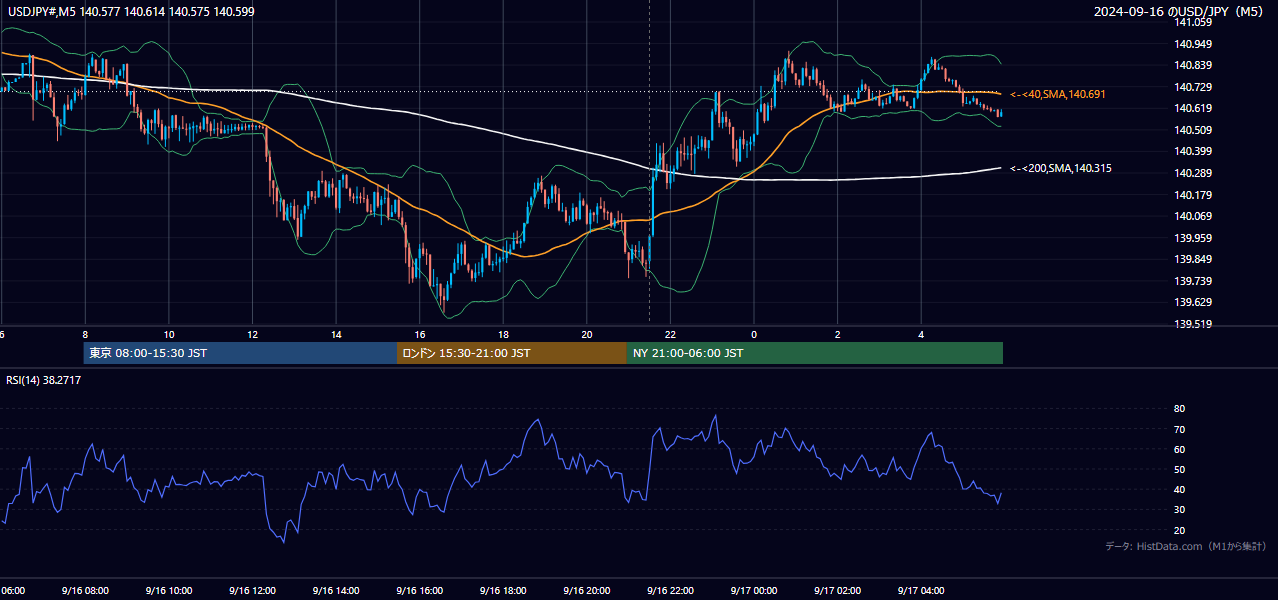The image size is (1278, 600).
Task: Click bottom time label 9/17 02:00
Action: 837,590
